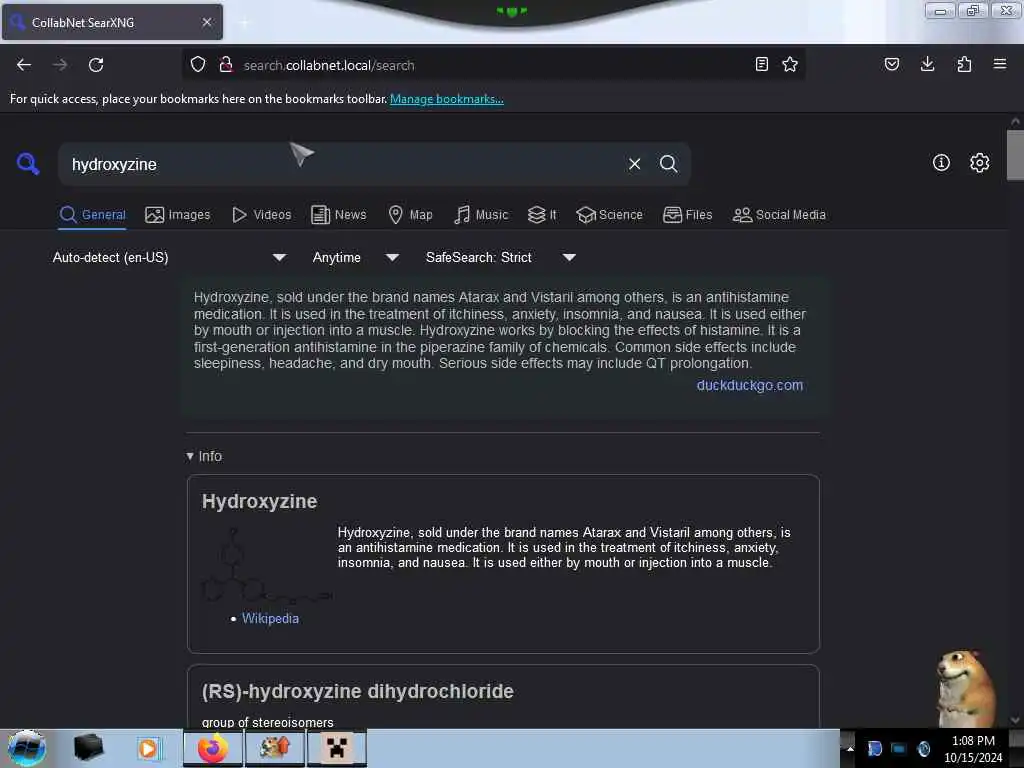Screen dimensions: 1024x768
Task: Open the Anytime time range dropdown
Action: (355, 257)
